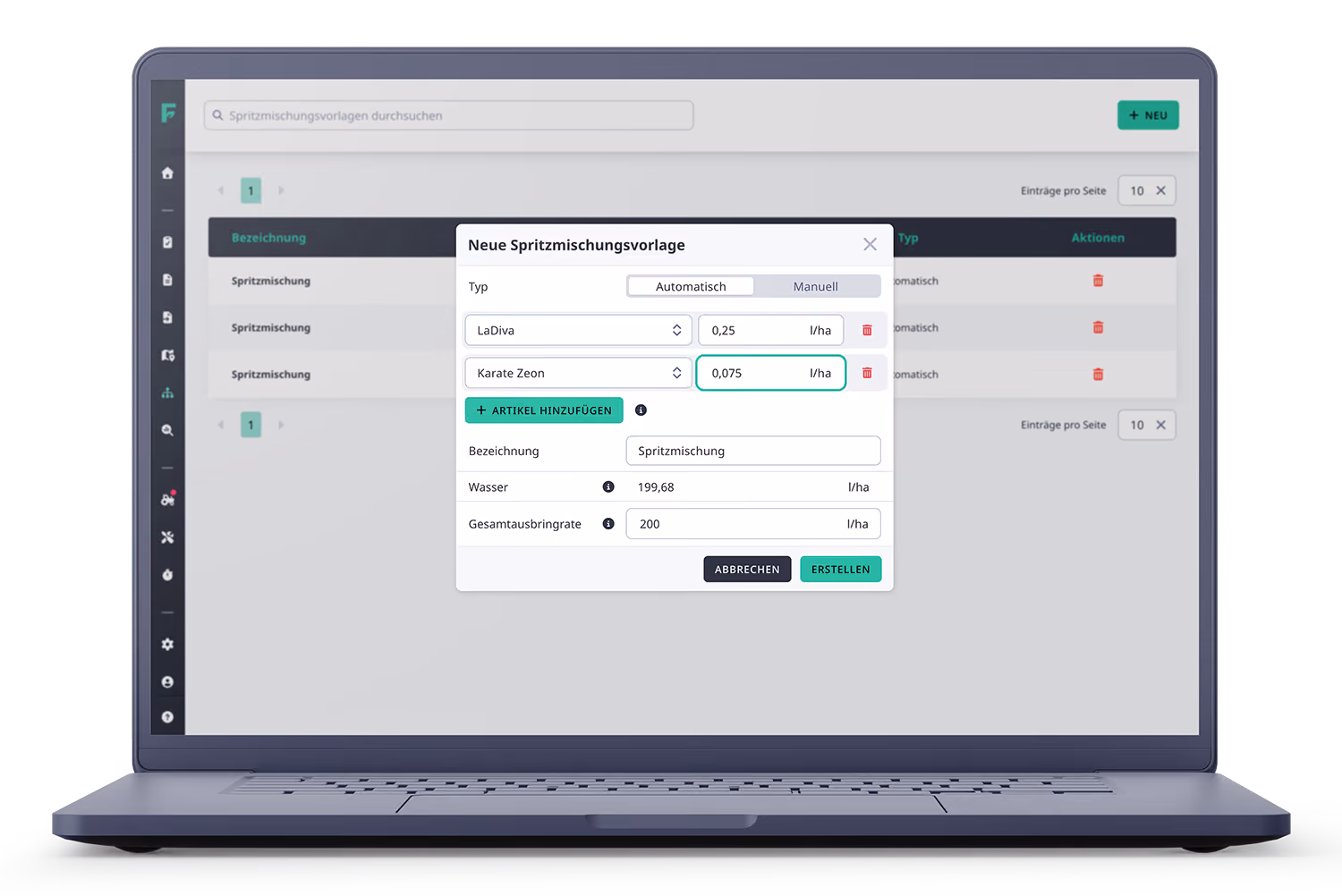Show info next to Artikel hinzufügen
This screenshot has height=896, width=1342.
pyautogui.click(x=641, y=410)
